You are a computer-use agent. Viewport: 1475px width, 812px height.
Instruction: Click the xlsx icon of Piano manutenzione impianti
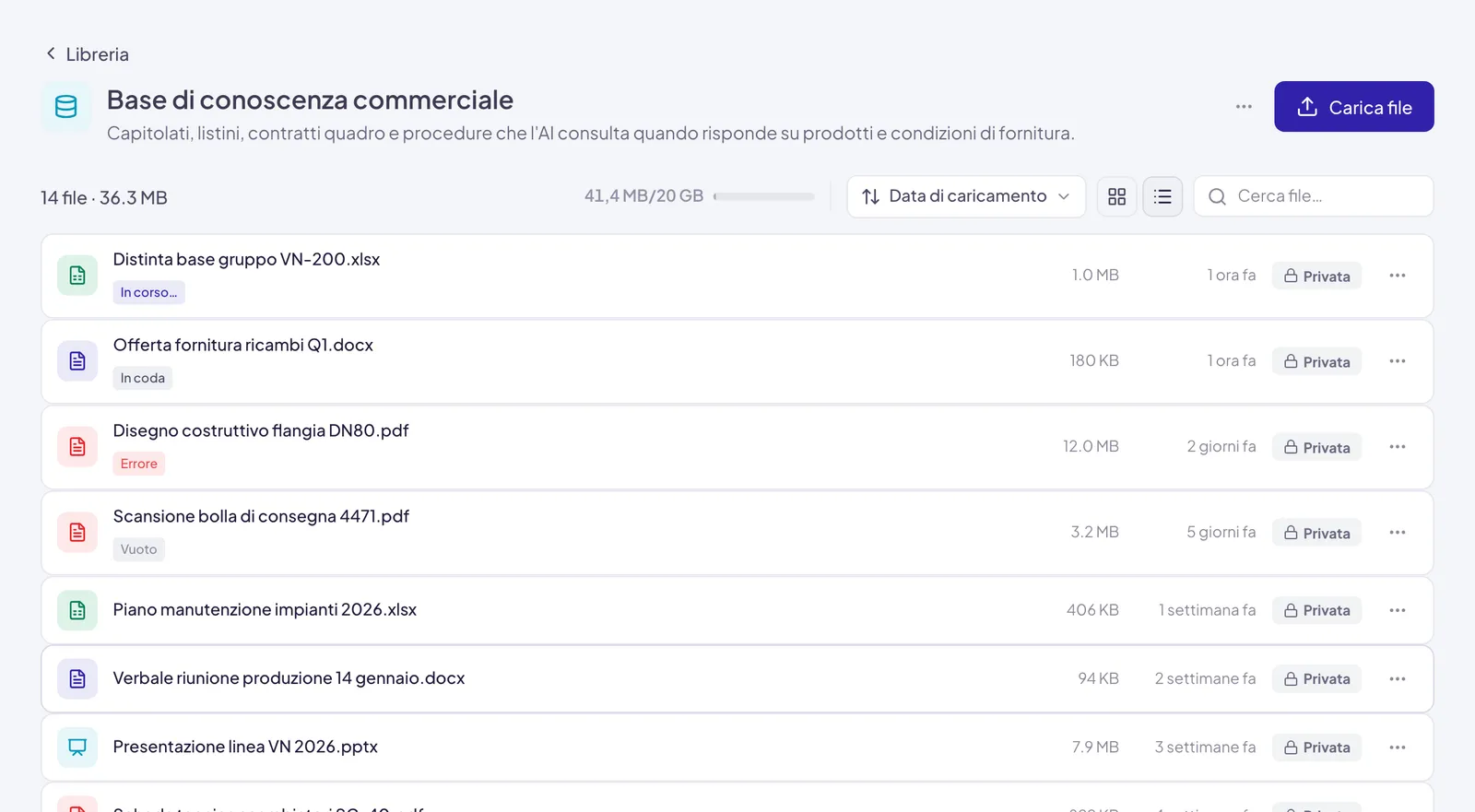pyautogui.click(x=77, y=610)
